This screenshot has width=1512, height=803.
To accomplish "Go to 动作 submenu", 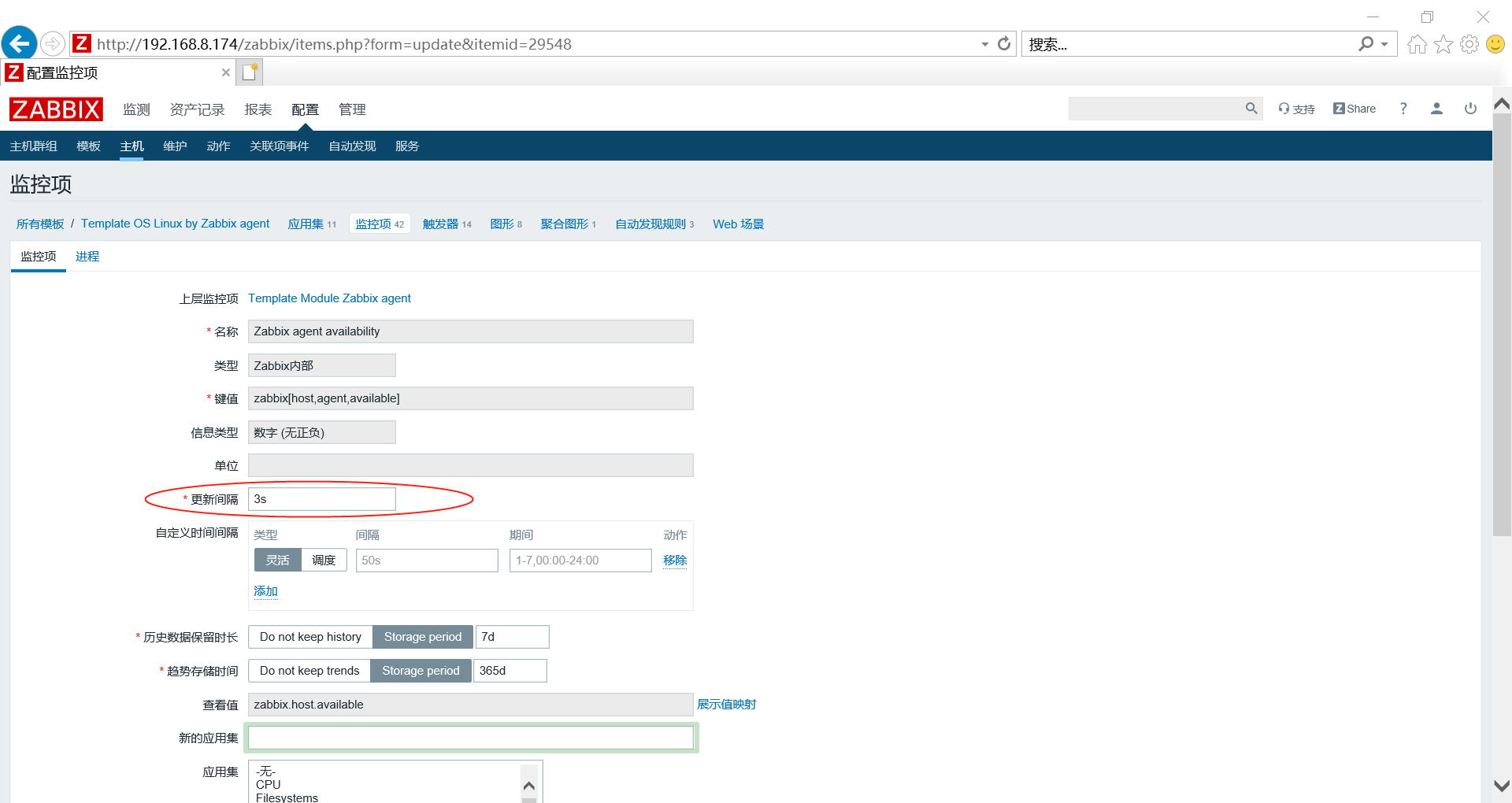I will 218,146.
